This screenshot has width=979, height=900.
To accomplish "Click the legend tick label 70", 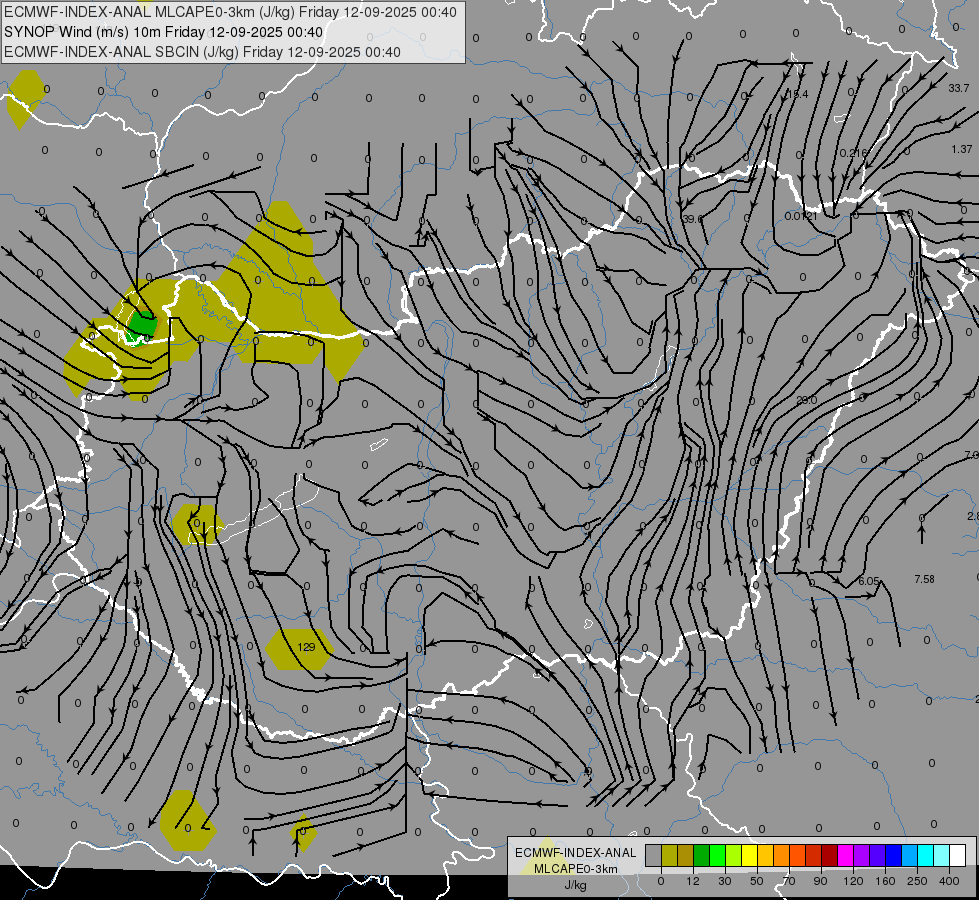I will [789, 881].
